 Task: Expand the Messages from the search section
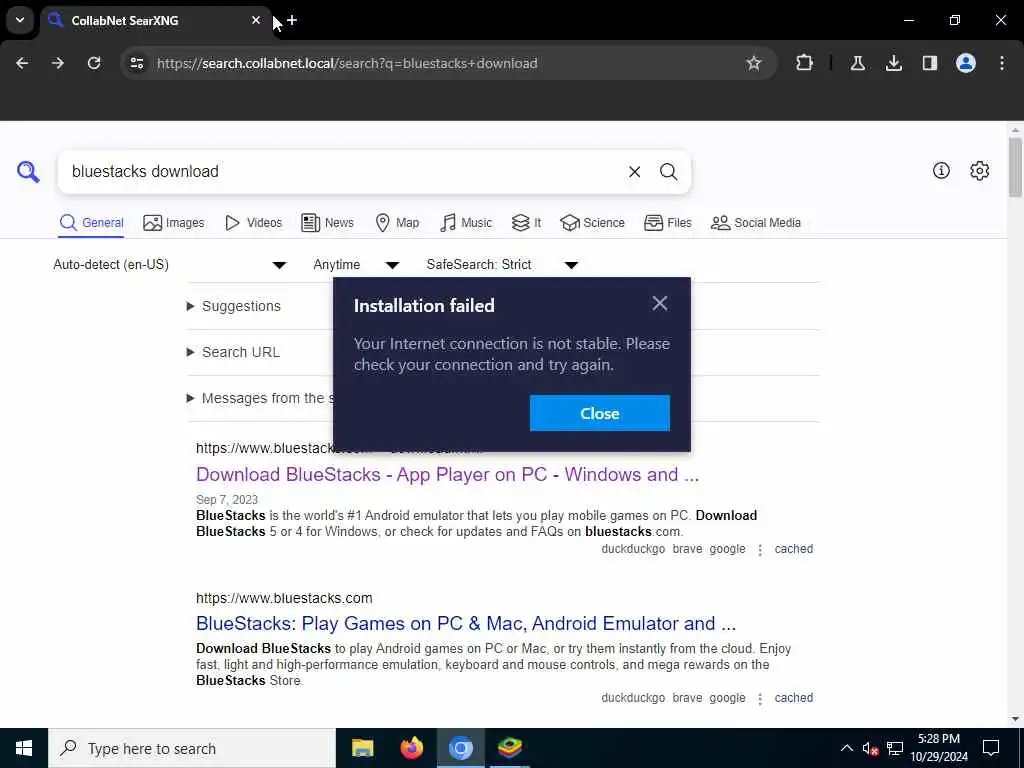click(261, 398)
